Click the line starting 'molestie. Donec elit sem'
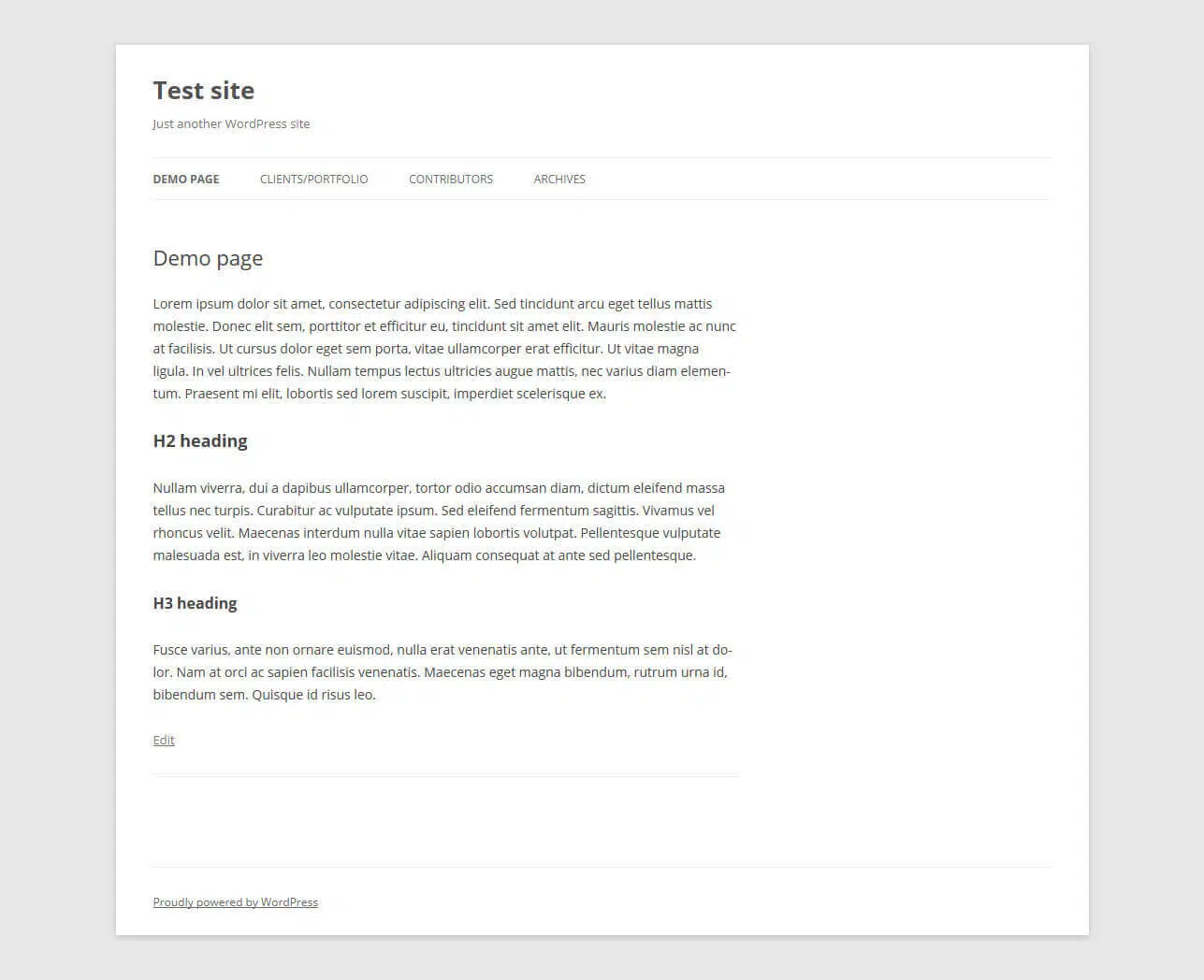The width and height of the screenshot is (1204, 980). click(444, 326)
